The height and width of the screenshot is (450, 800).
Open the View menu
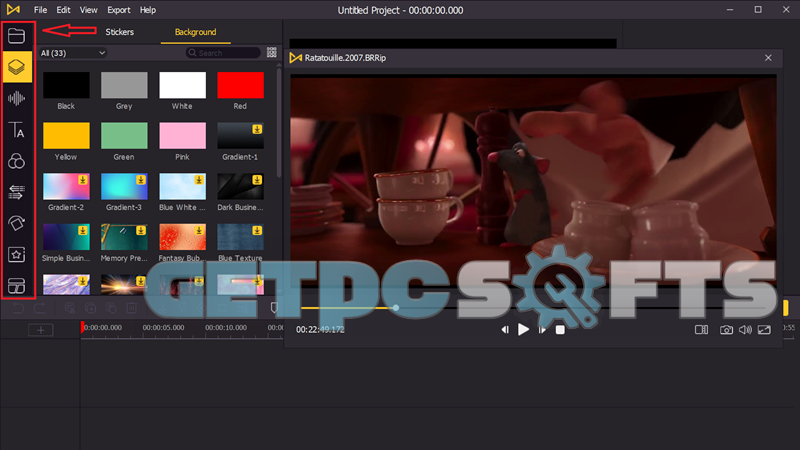click(x=88, y=10)
